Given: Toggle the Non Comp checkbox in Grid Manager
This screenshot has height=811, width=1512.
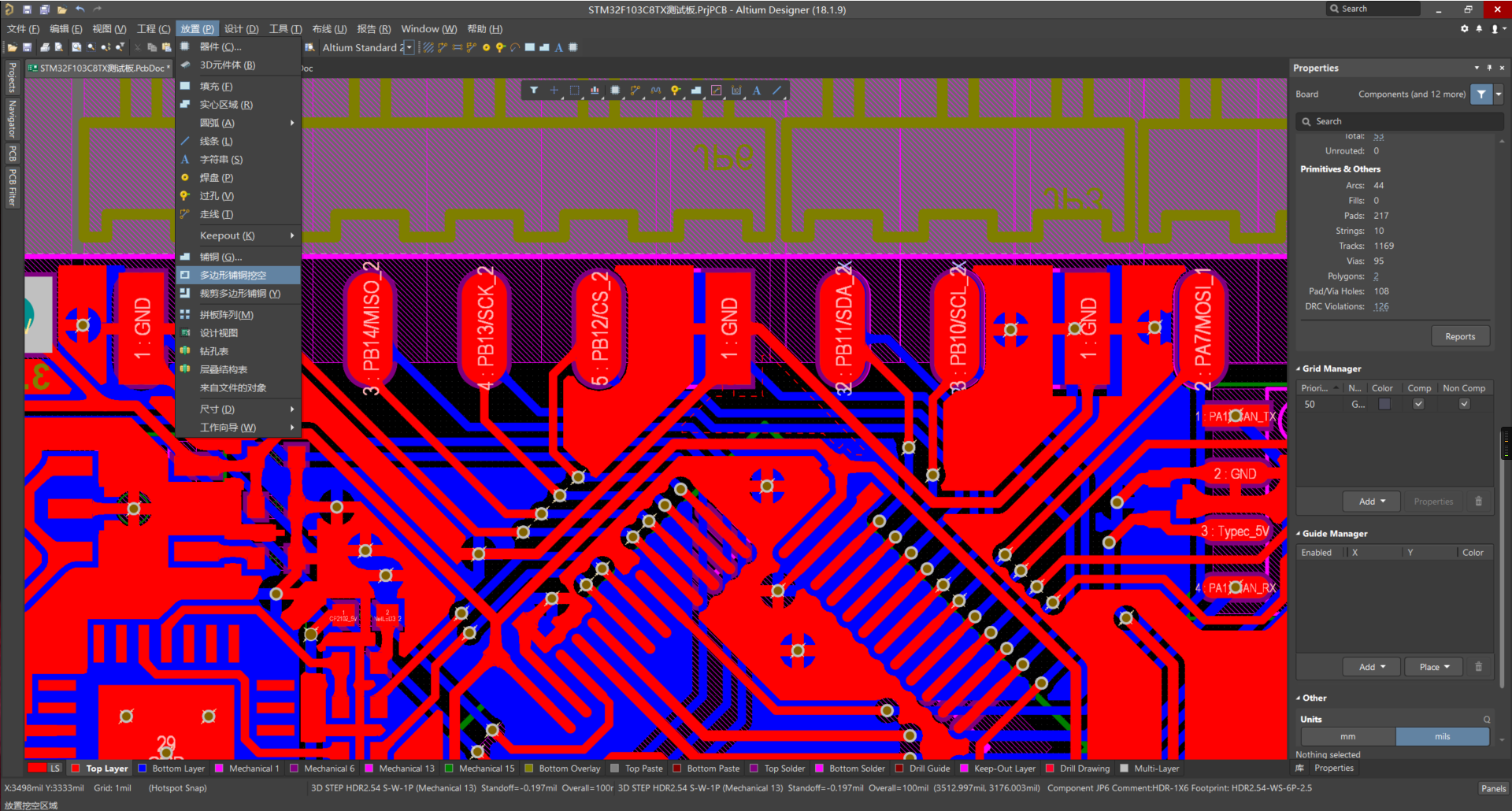Looking at the screenshot, I should [1464, 404].
